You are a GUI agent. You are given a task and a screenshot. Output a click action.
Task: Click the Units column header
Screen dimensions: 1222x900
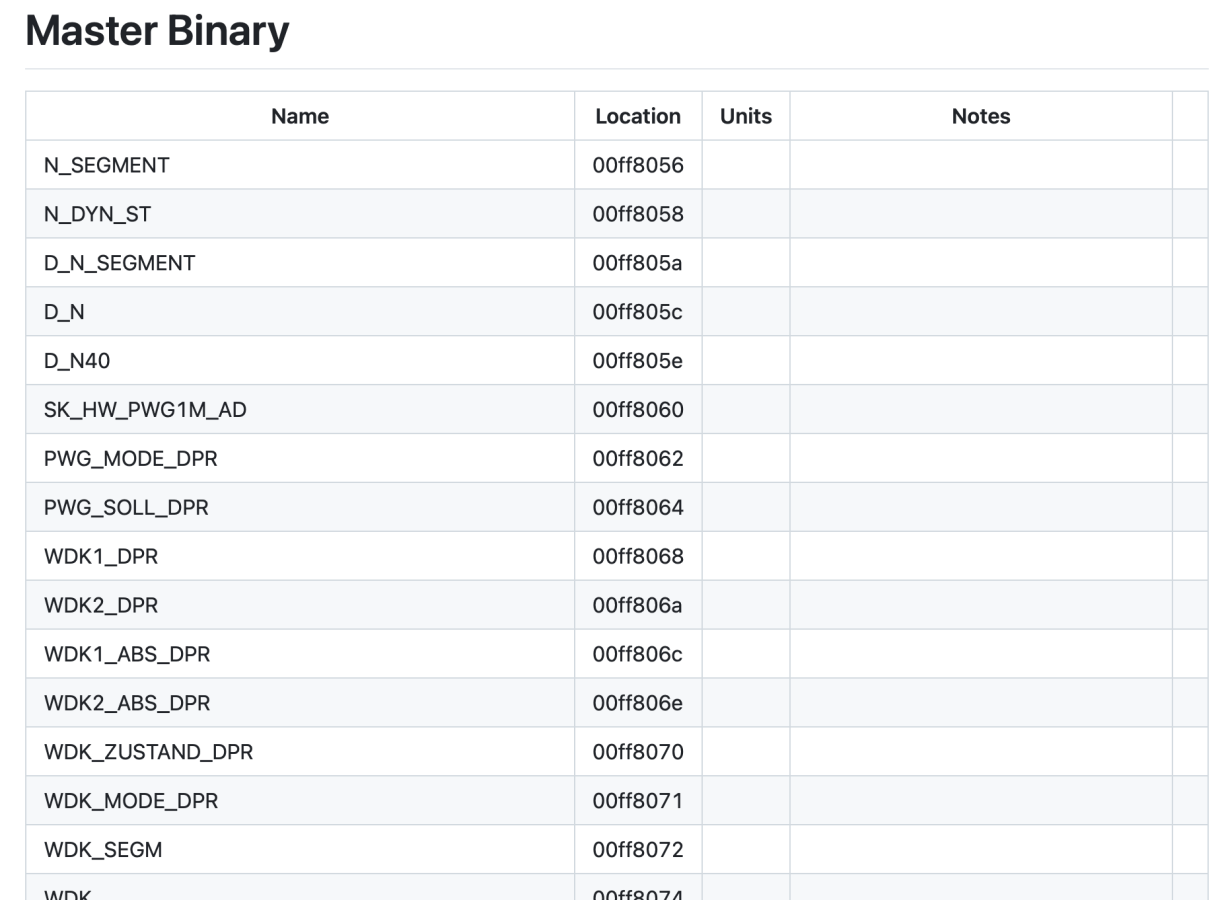pyautogui.click(x=746, y=116)
